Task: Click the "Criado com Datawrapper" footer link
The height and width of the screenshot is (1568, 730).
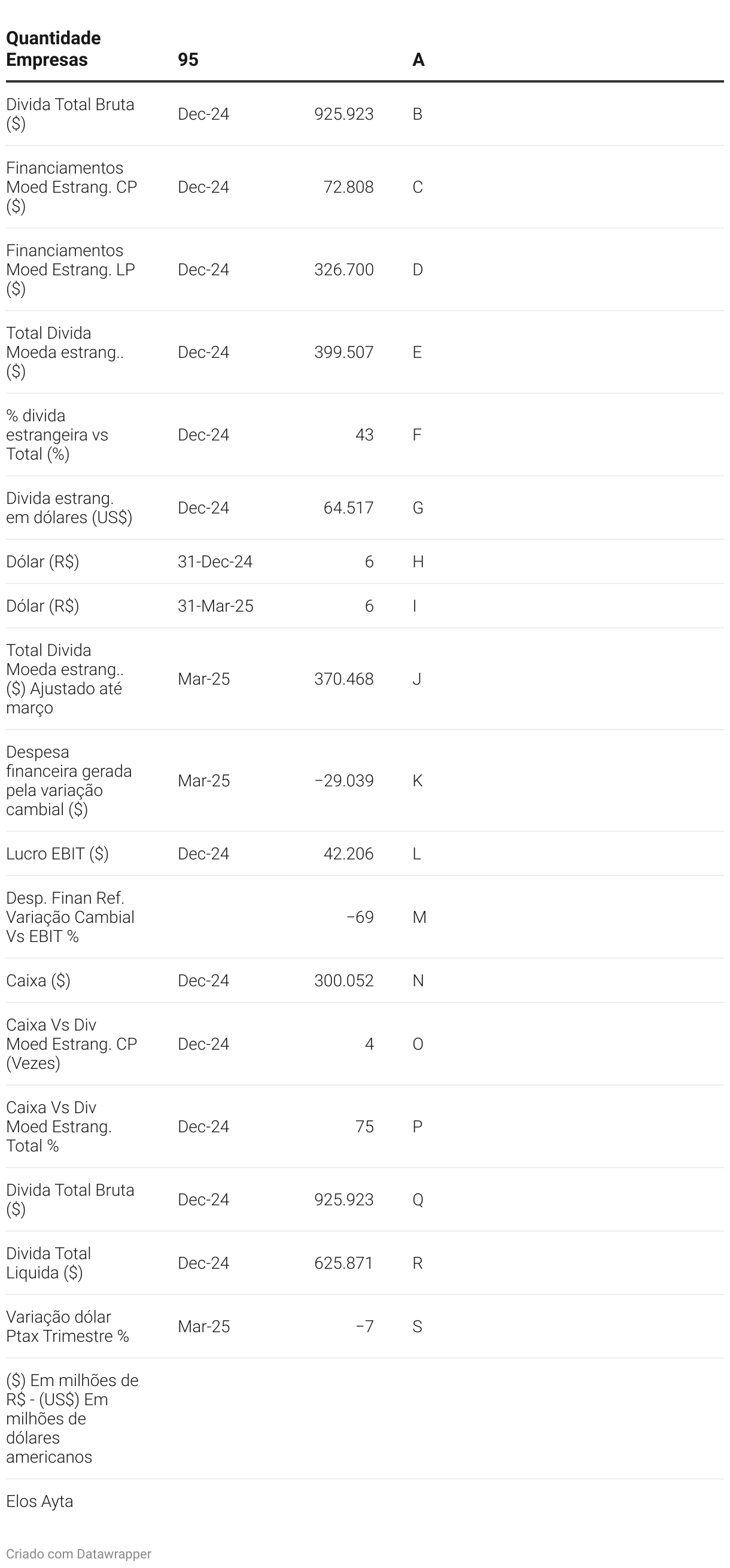Action: click(78, 1554)
